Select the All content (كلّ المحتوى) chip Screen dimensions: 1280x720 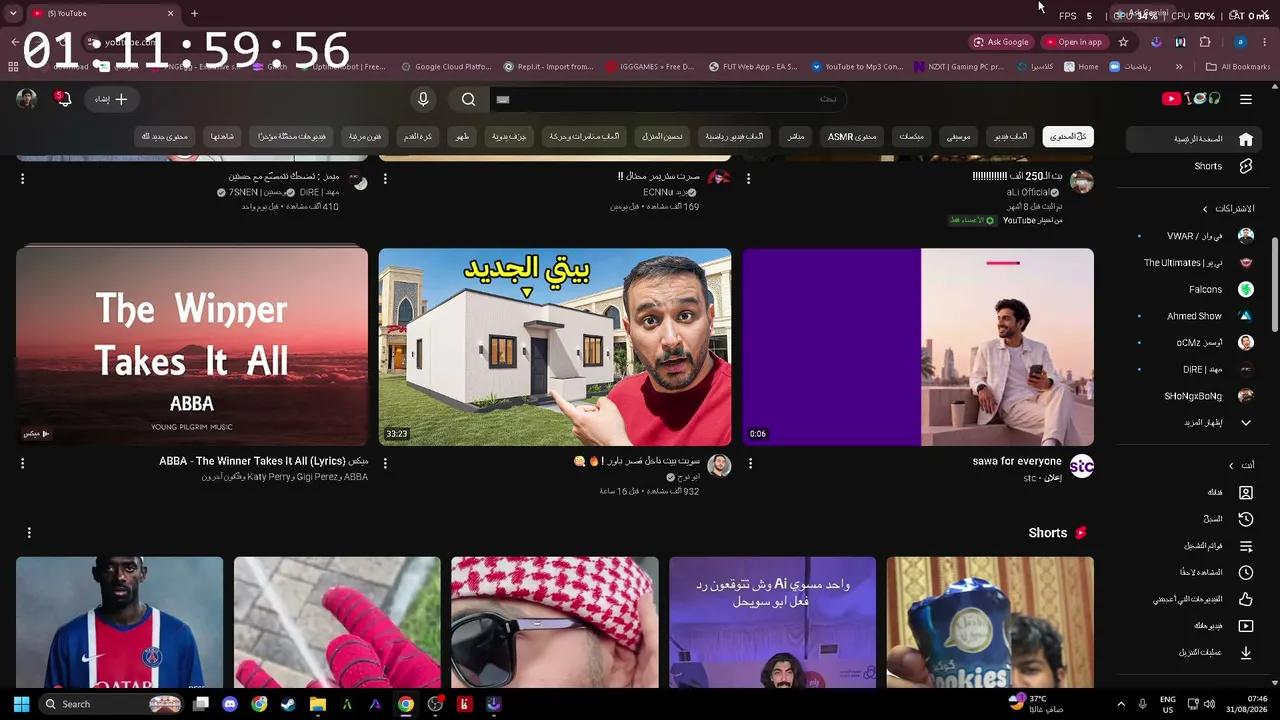[1068, 136]
